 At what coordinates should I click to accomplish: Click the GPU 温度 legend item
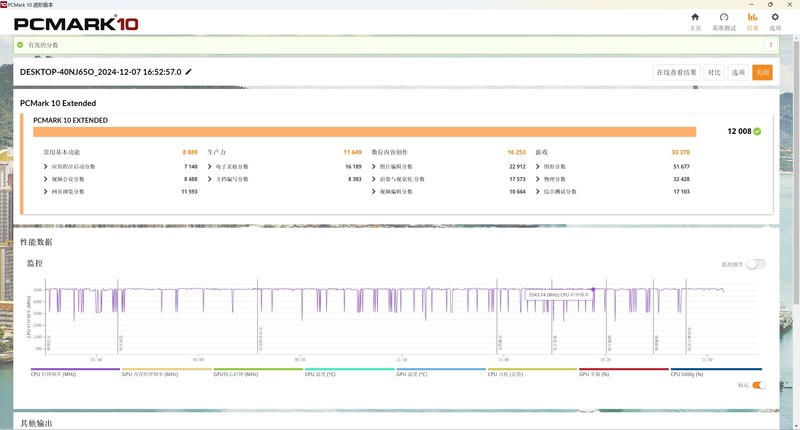tap(412, 373)
